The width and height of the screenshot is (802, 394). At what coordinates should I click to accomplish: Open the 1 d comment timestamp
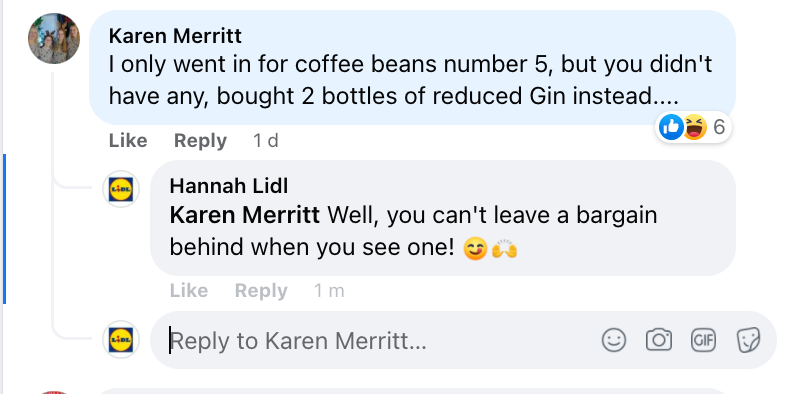pyautogui.click(x=265, y=140)
